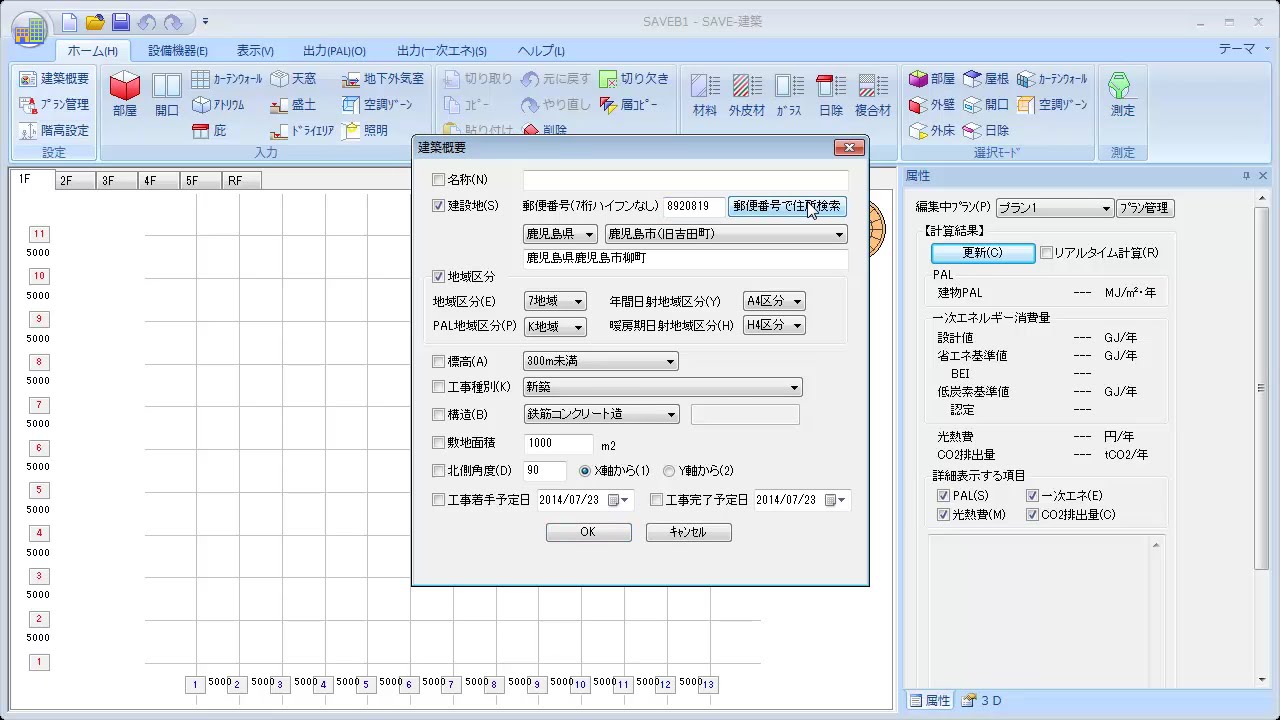
Task: Open the 複合材 icon
Action: click(x=873, y=94)
